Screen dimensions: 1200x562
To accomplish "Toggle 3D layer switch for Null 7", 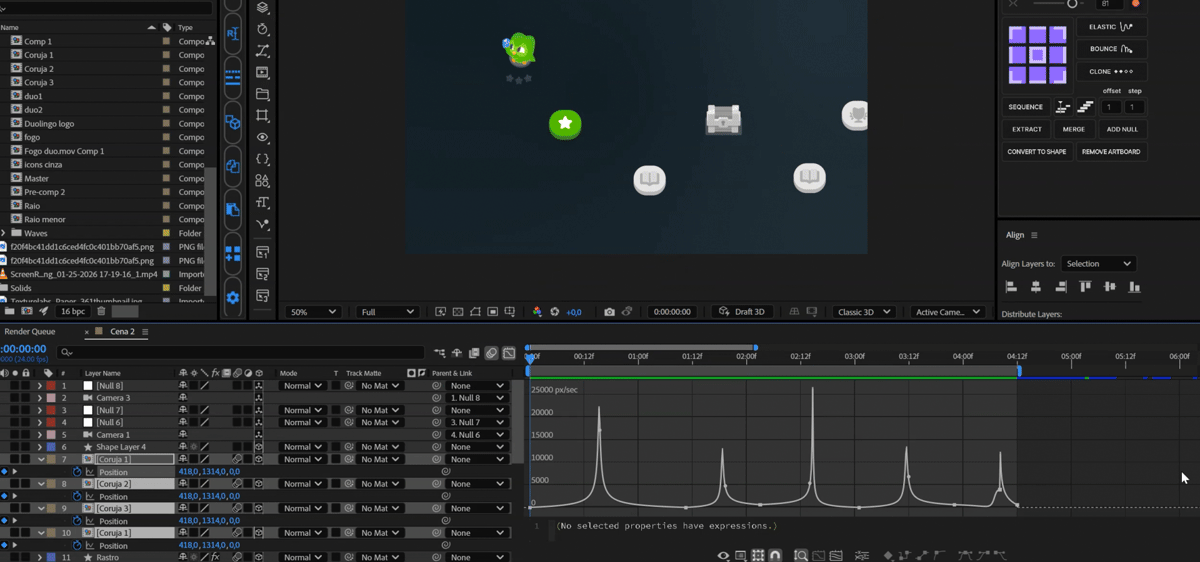I will point(259,410).
